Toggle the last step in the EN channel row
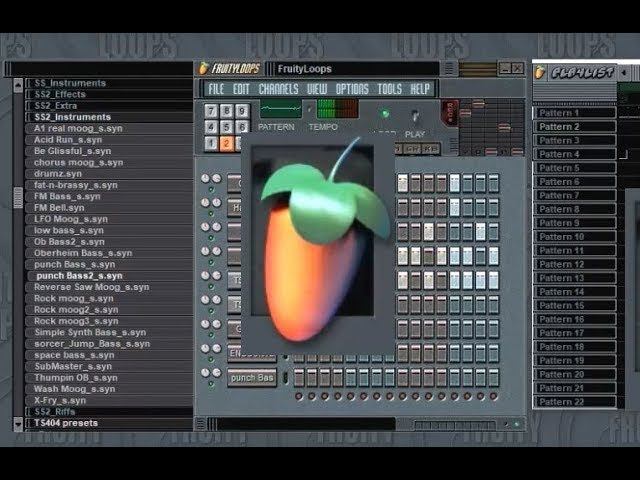 click(493, 353)
